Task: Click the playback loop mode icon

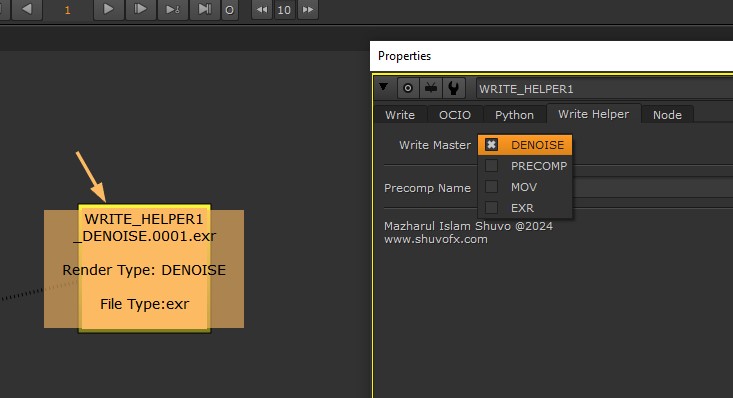Action: click(230, 10)
